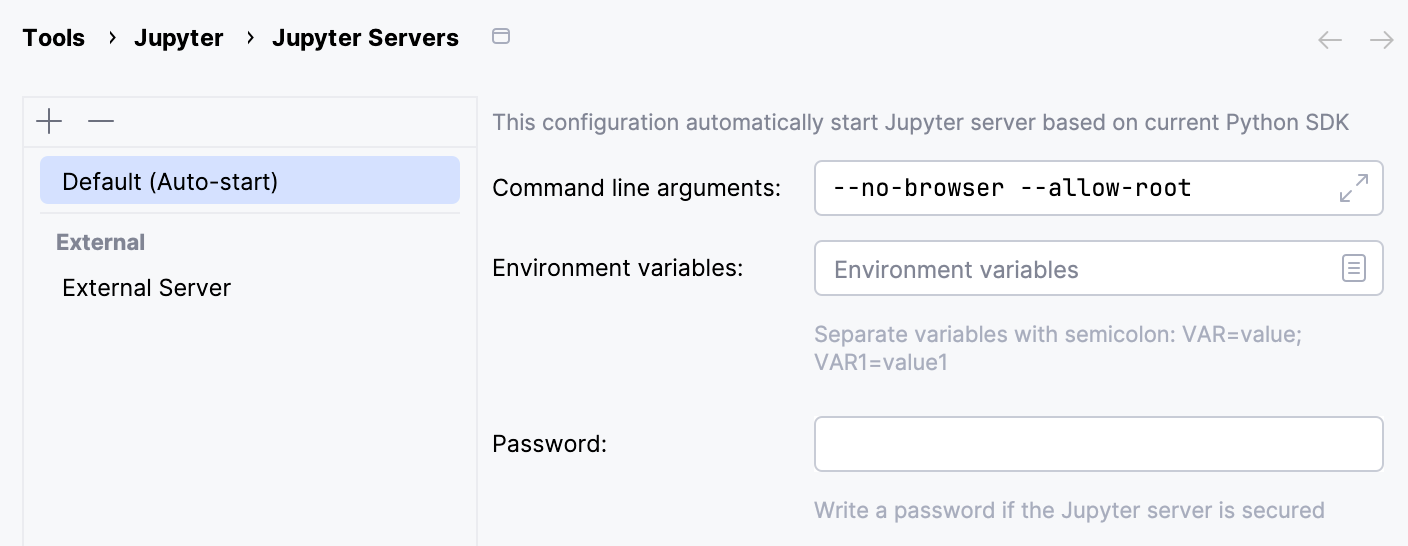Click the "Password:" label
This screenshot has height=546, width=1408.
tap(550, 443)
